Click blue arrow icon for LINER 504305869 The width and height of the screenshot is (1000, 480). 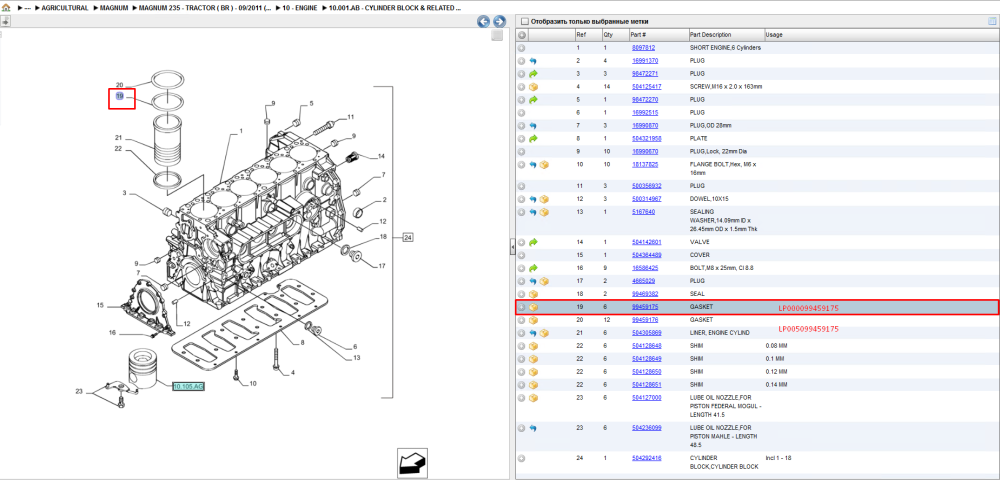533,333
